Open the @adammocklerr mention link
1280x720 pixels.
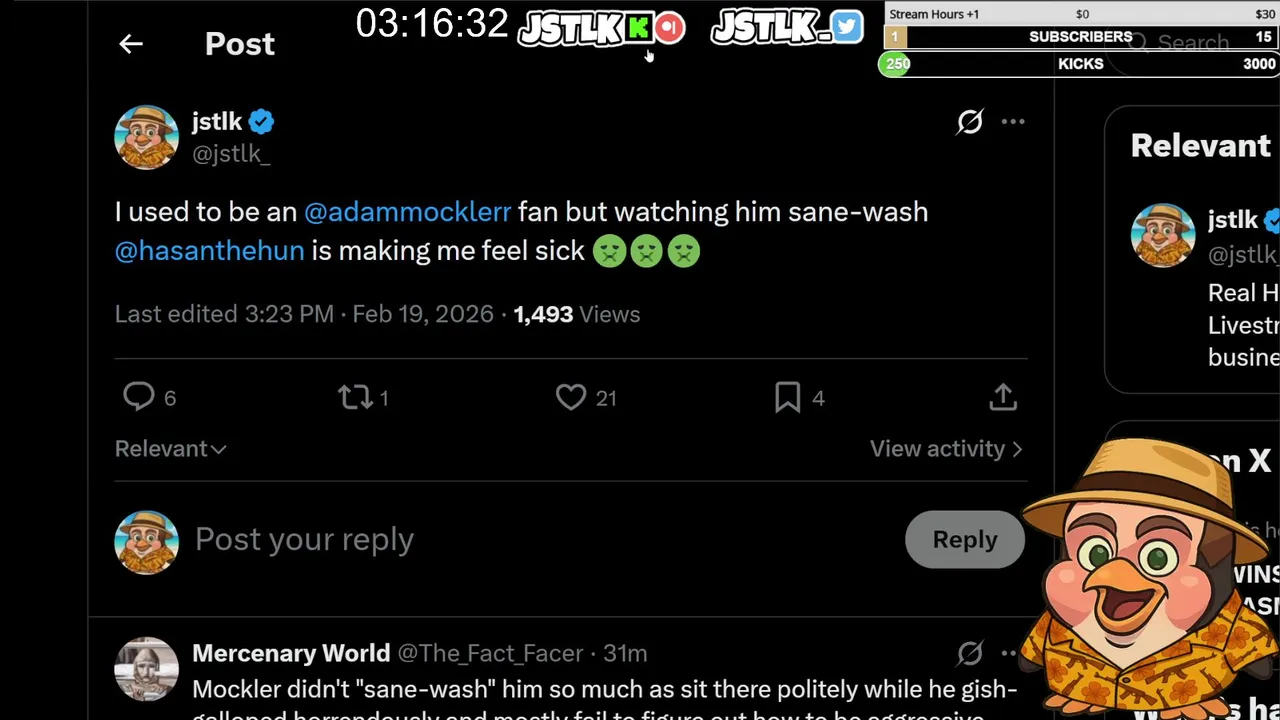[407, 212]
